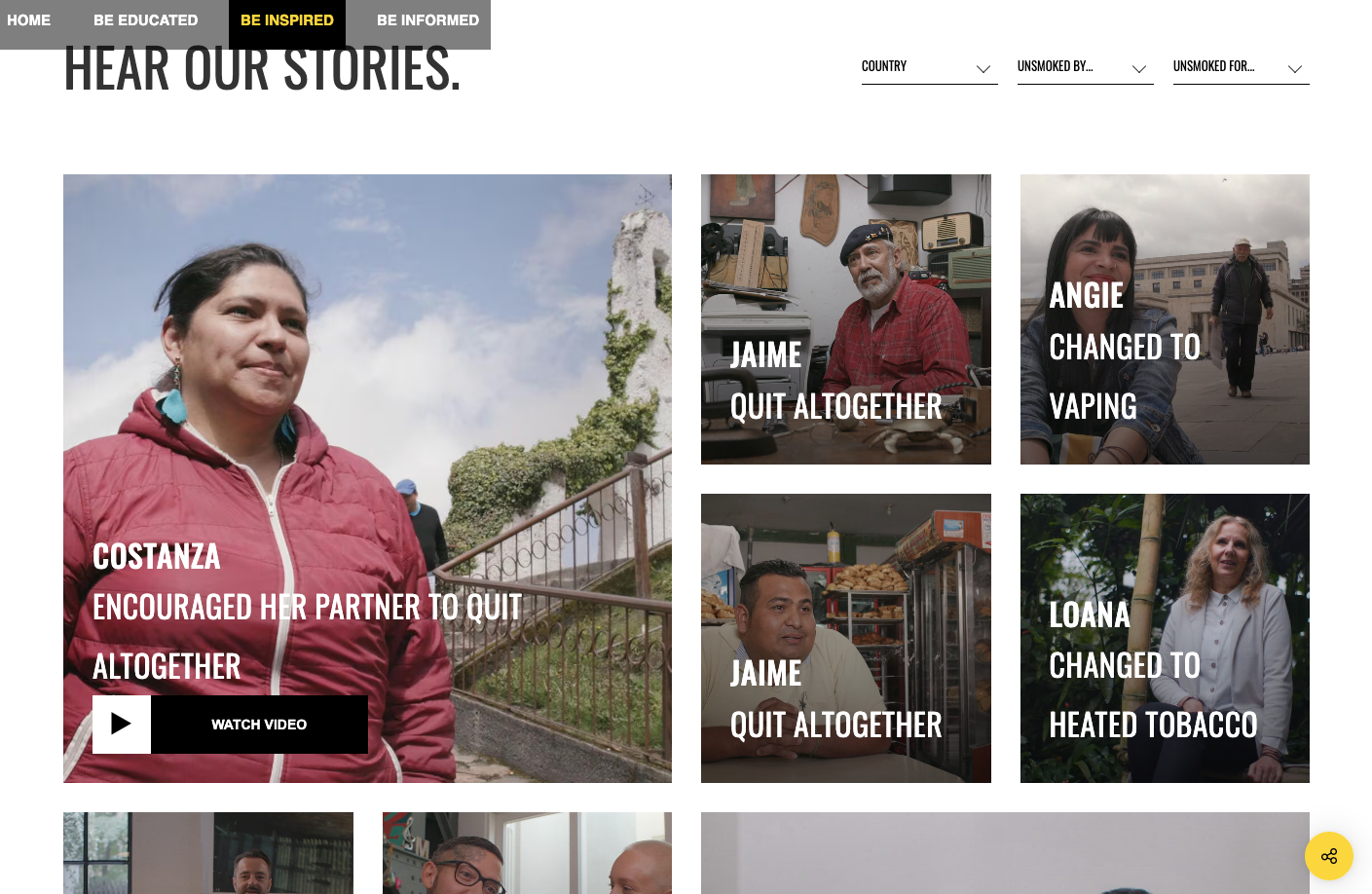
Task: Click the Unsmoked For chevron arrow
Action: 1295,69
